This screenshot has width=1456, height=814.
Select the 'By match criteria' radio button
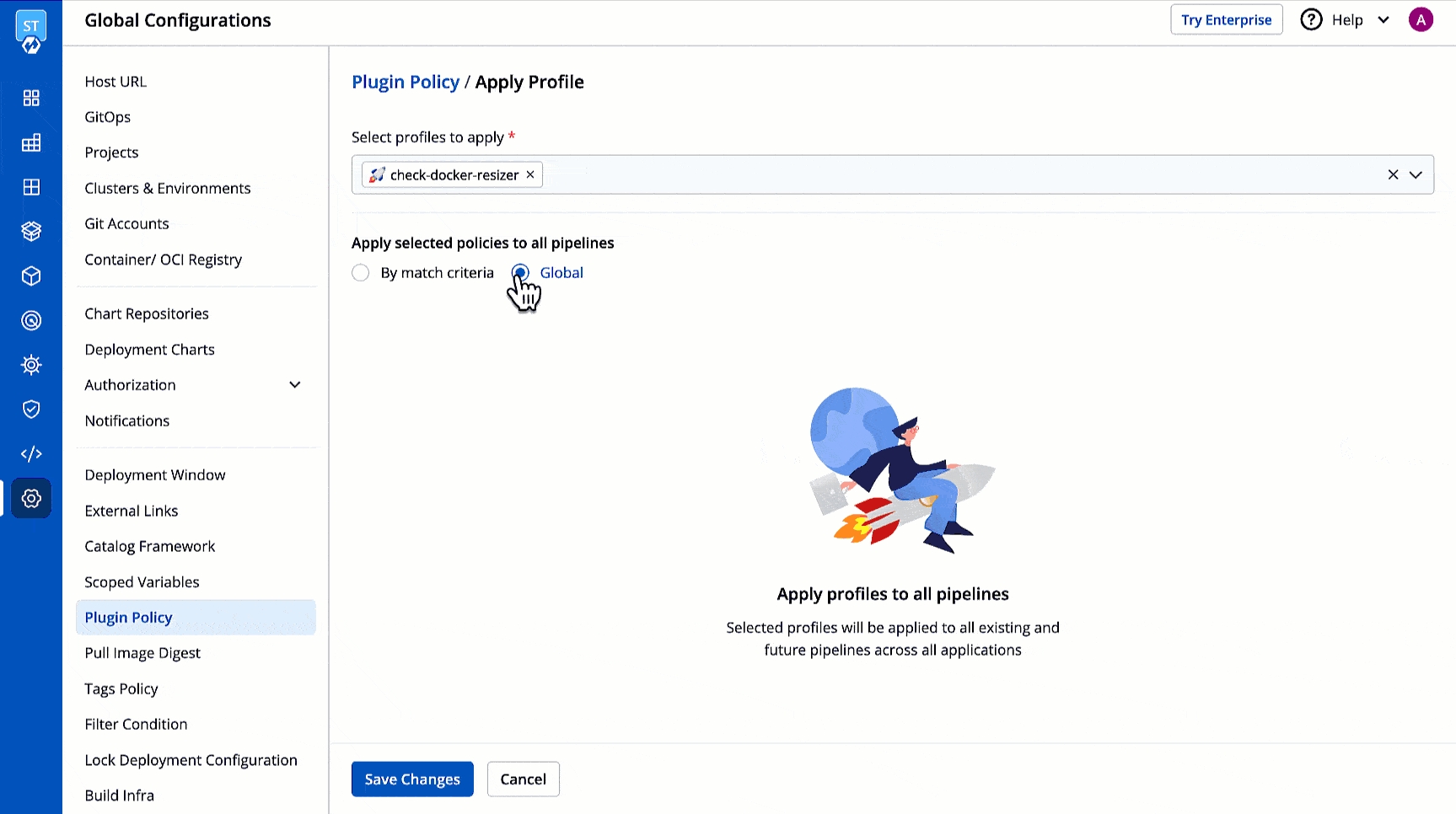pos(361,273)
